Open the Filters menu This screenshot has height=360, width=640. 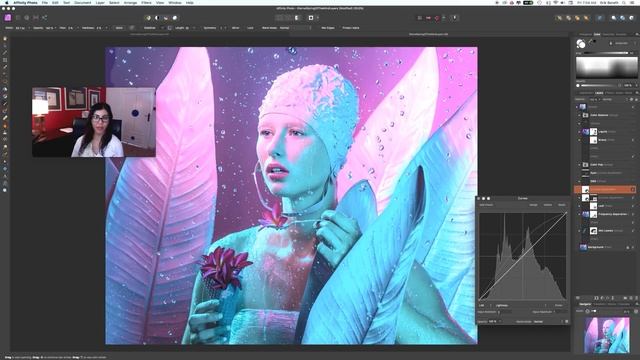(146, 2)
